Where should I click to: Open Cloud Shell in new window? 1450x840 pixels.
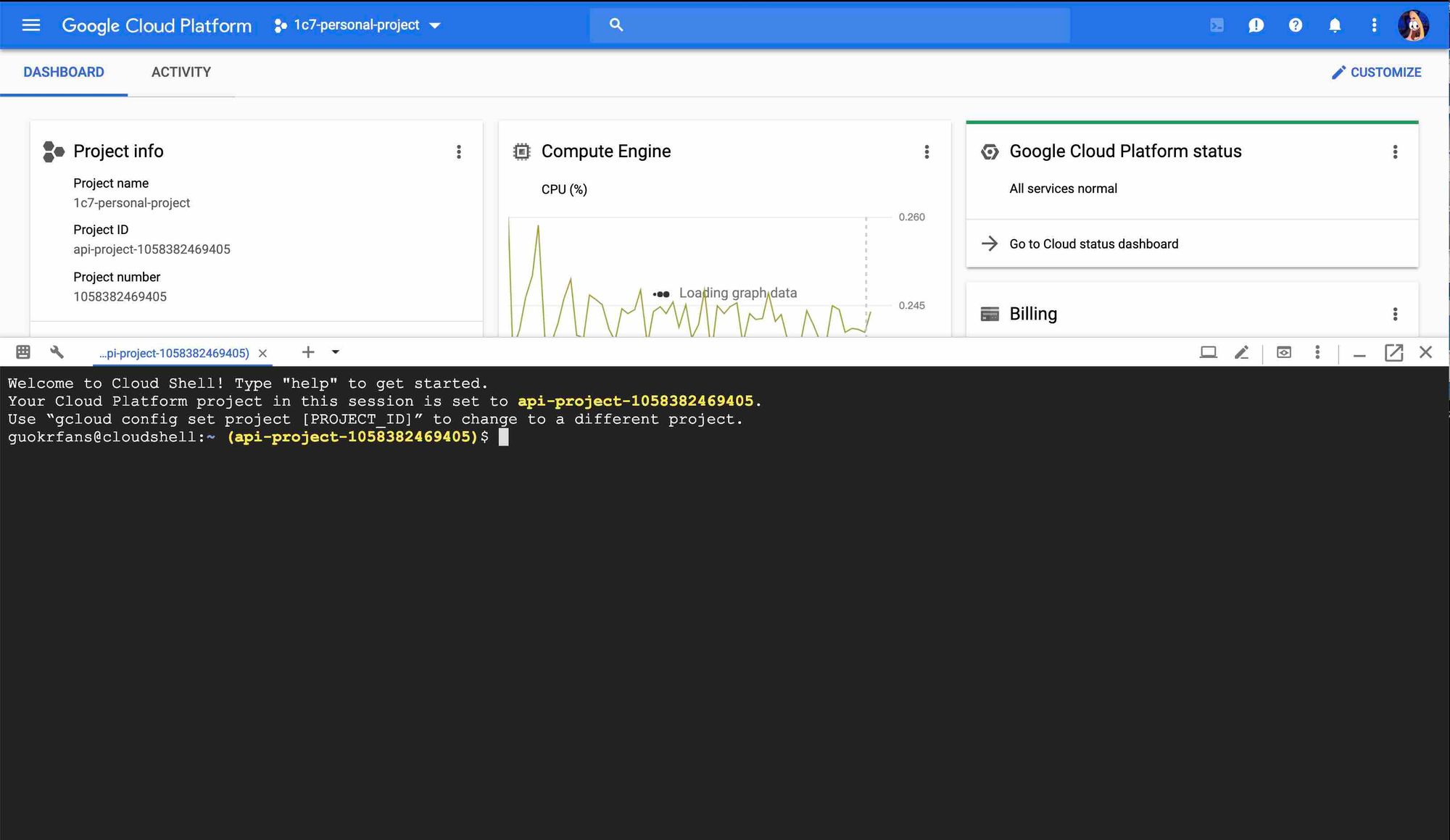click(1393, 352)
